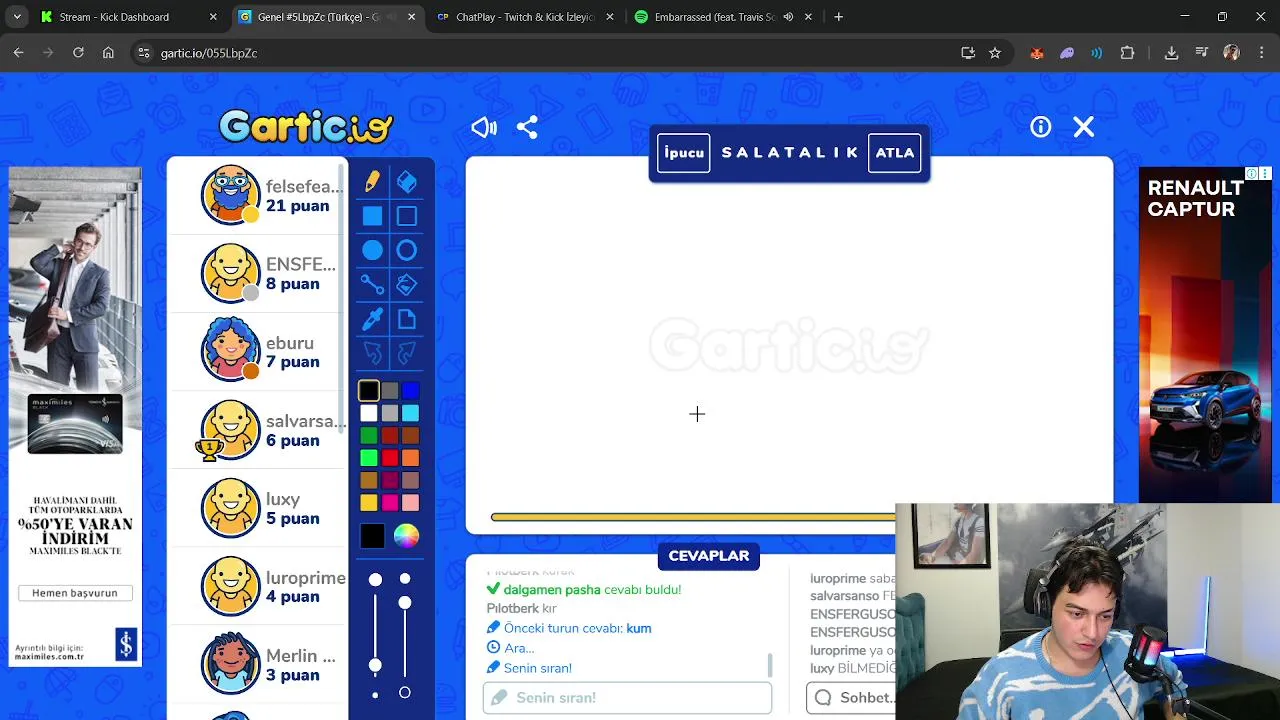Viewport: 1280px width, 720px height.
Task: Select player ENSFE... with 8 puan
Action: pyautogui.click(x=258, y=273)
